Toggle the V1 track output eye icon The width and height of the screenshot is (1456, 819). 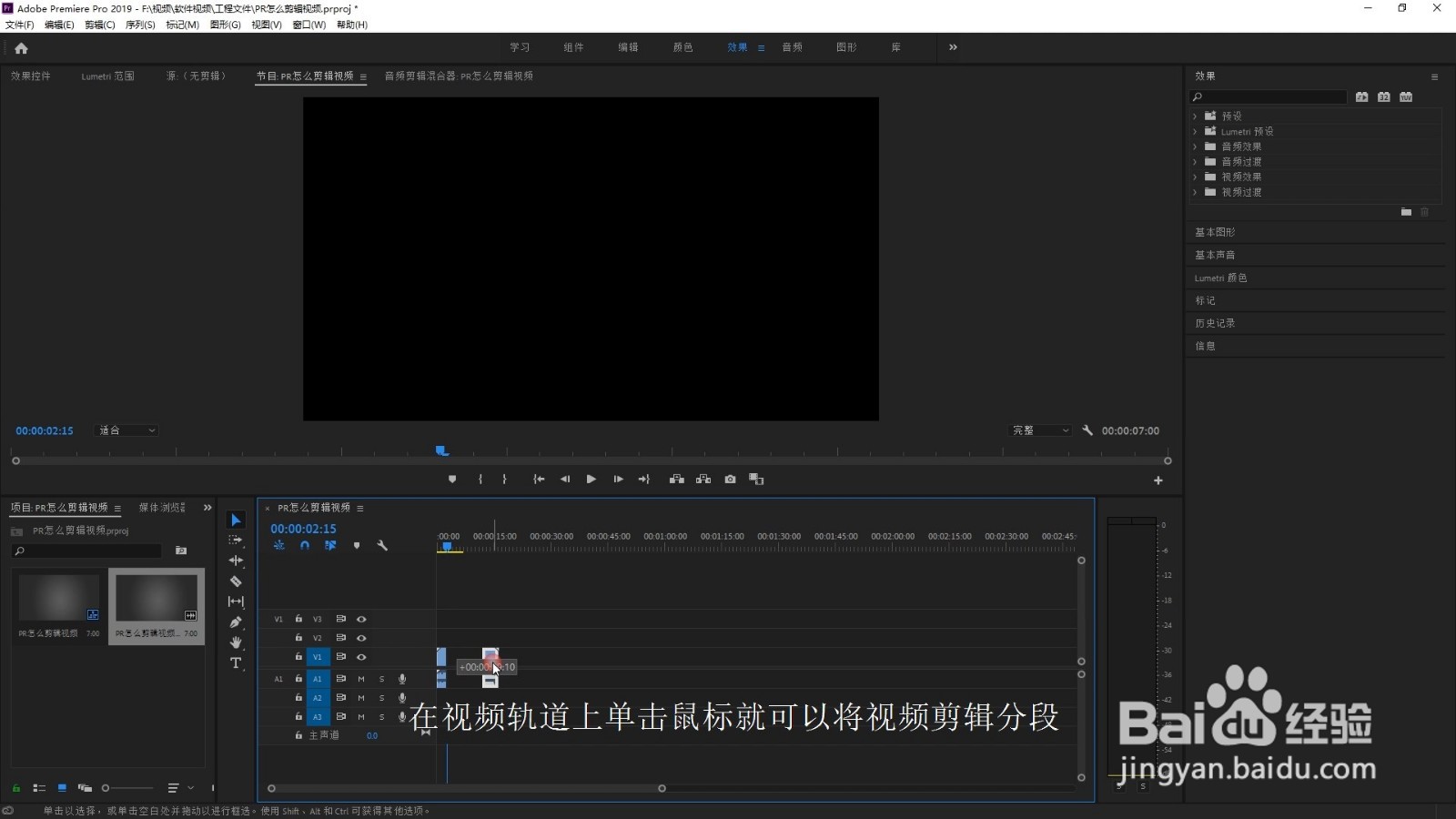(360, 656)
